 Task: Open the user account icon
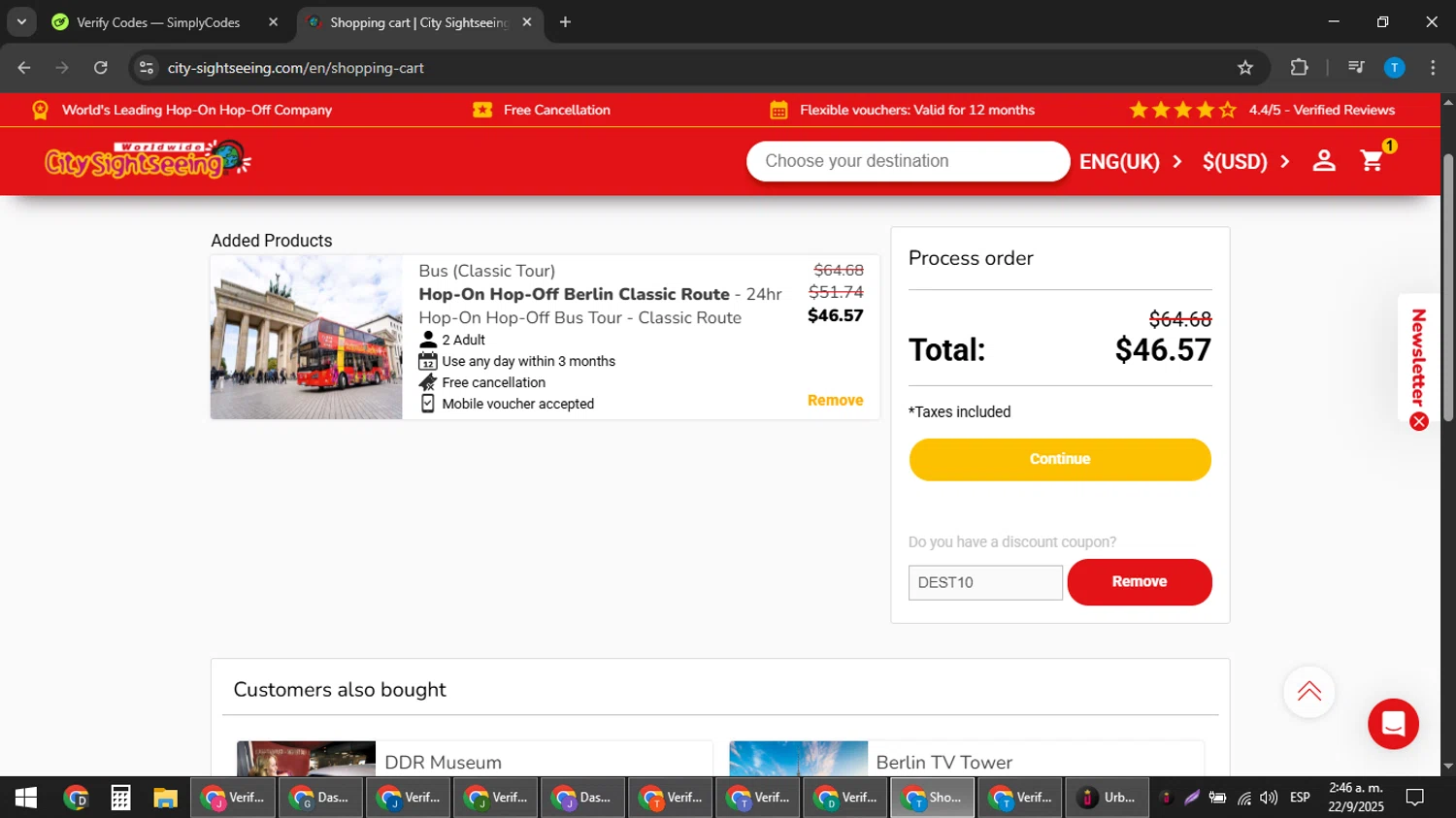tap(1324, 161)
